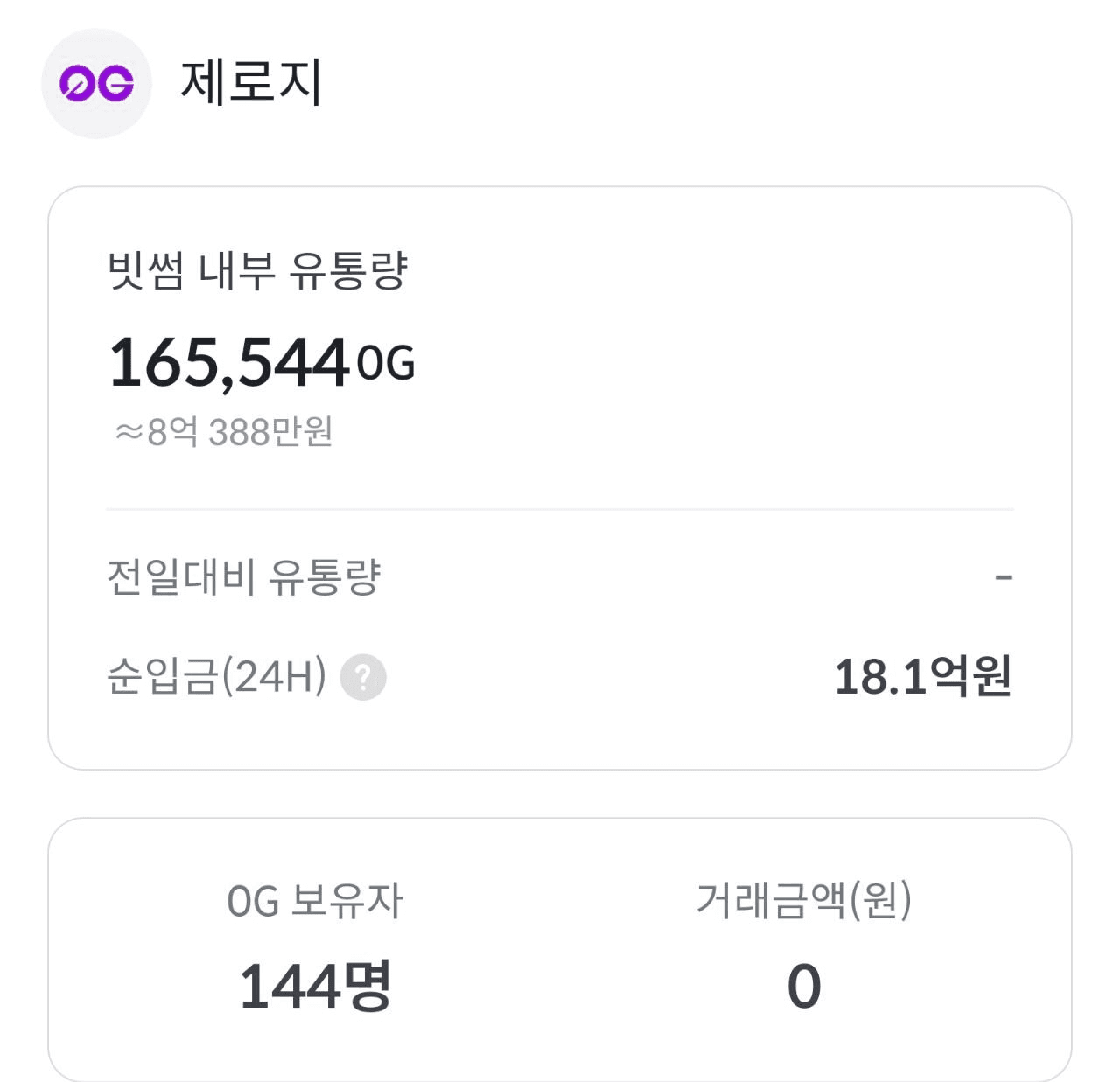Viewport: 1120px width, 1082px height.
Task: Click the 0 trade amount value
Action: tap(804, 987)
